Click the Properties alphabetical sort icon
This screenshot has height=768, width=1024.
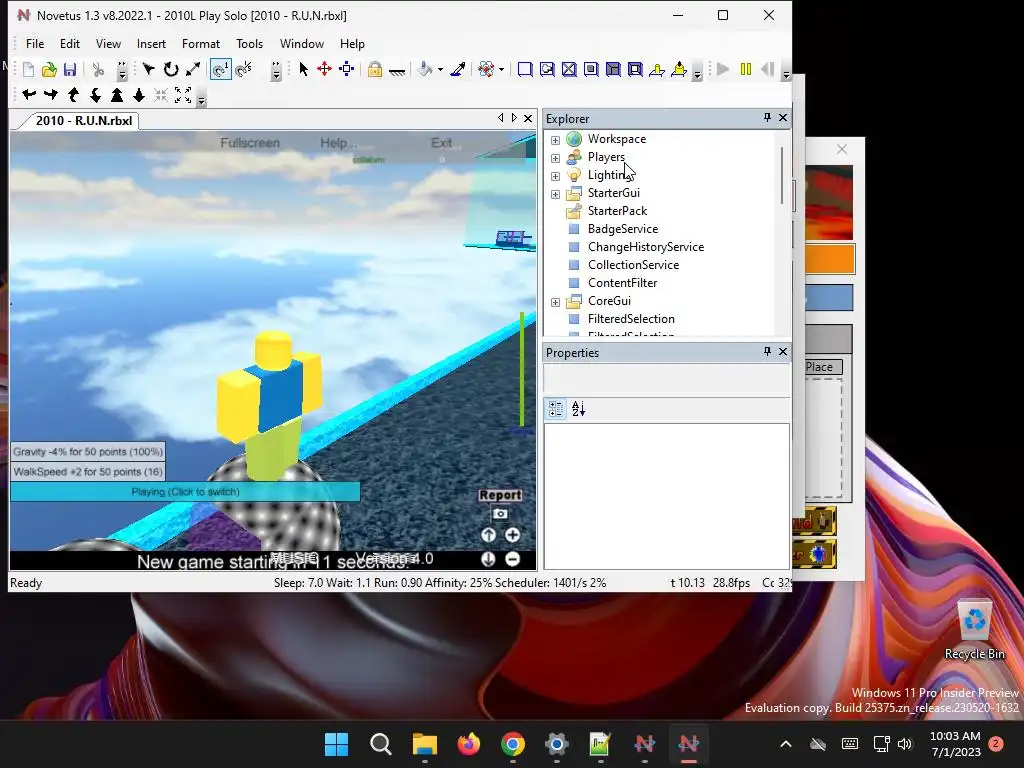point(579,409)
